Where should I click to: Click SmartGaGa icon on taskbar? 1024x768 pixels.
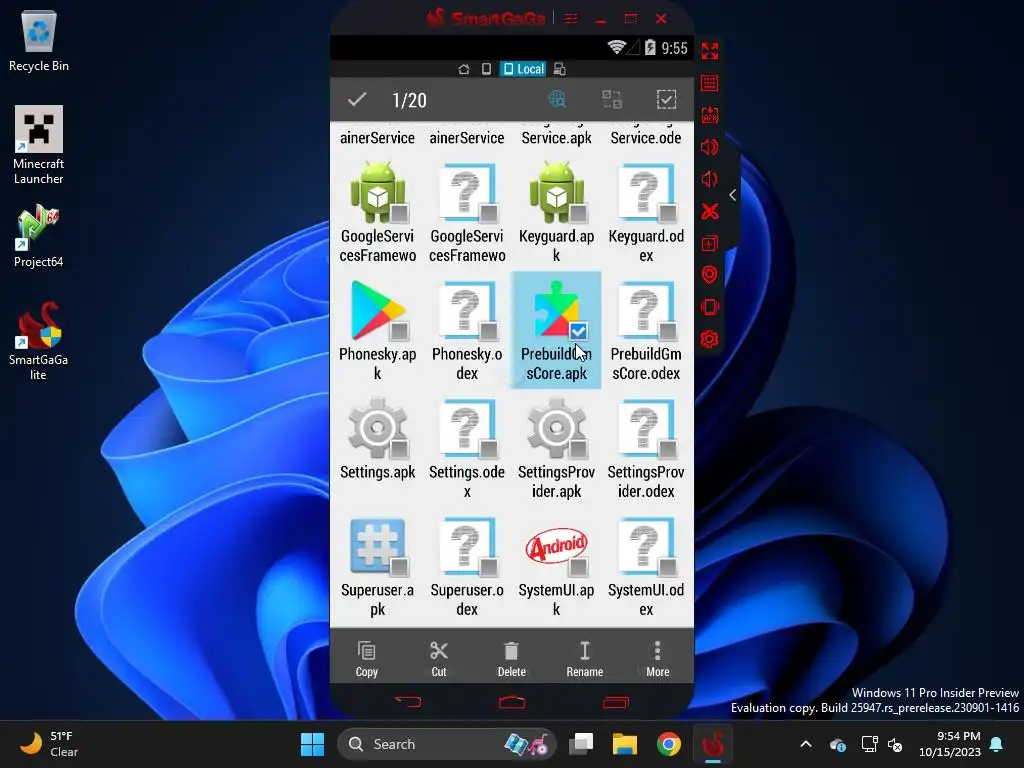click(x=712, y=744)
